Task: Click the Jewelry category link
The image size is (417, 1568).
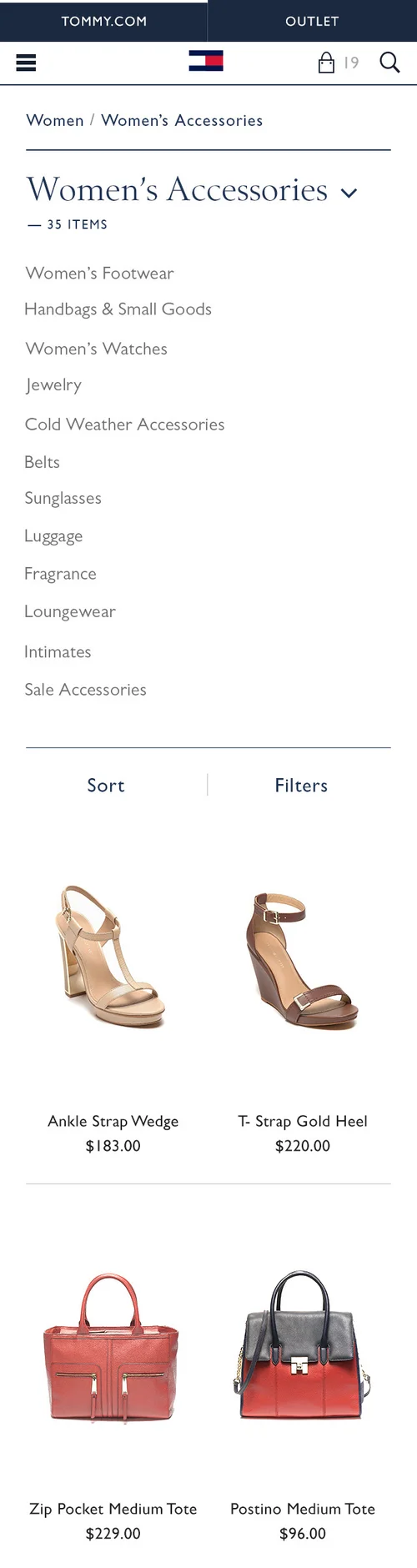Action: (53, 384)
